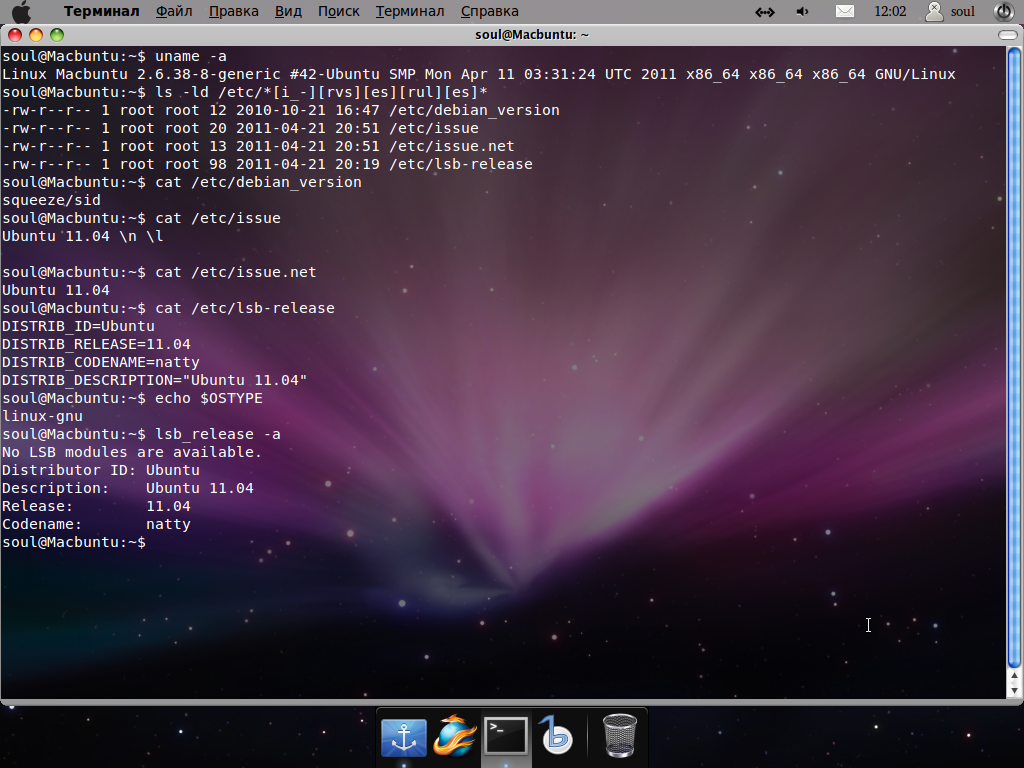This screenshot has height=768, width=1024.
Task: Click the squeeze/sid output text
Action: point(52,200)
